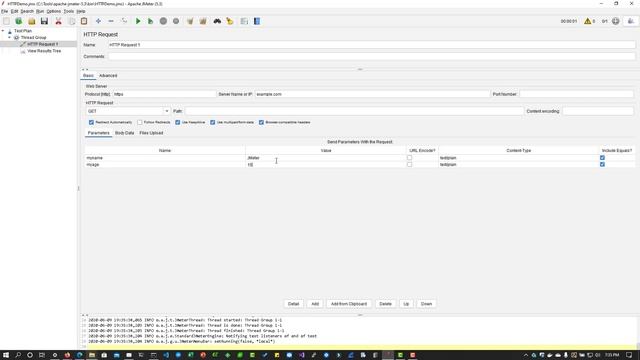This screenshot has height=360, width=640.
Task: Open the Run menu
Action: (x=40, y=11)
